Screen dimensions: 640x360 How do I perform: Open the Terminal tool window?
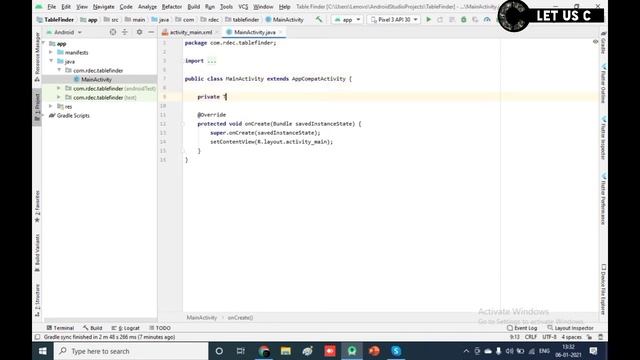click(60, 328)
